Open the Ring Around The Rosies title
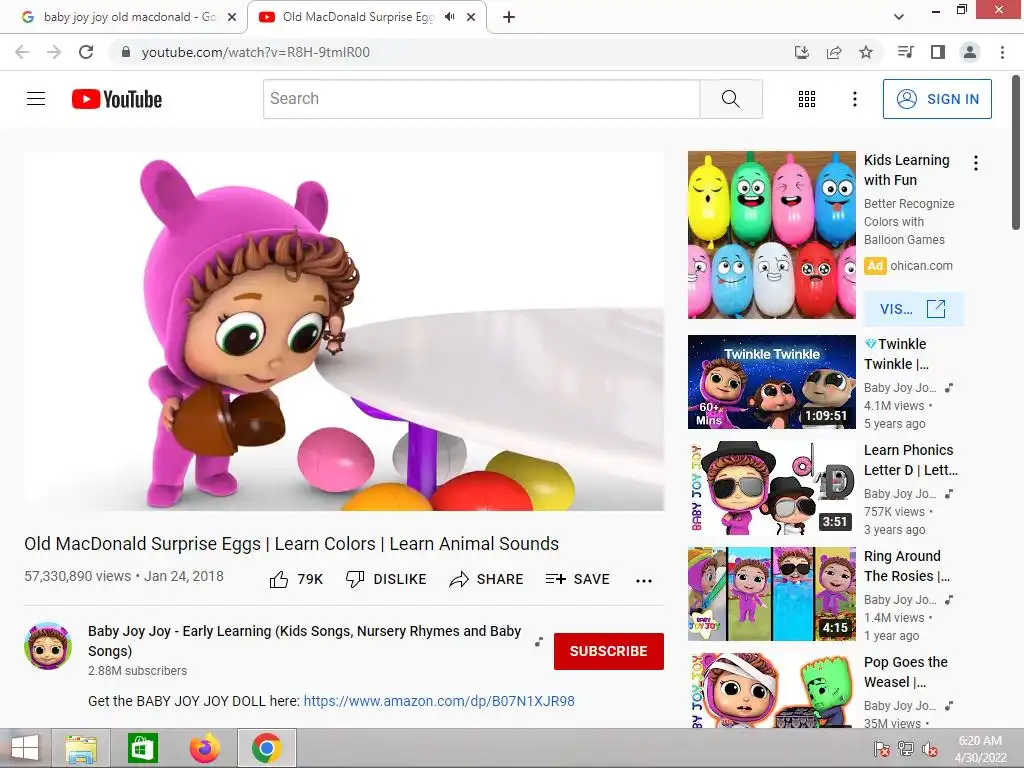The width and height of the screenshot is (1024, 768). click(x=906, y=566)
